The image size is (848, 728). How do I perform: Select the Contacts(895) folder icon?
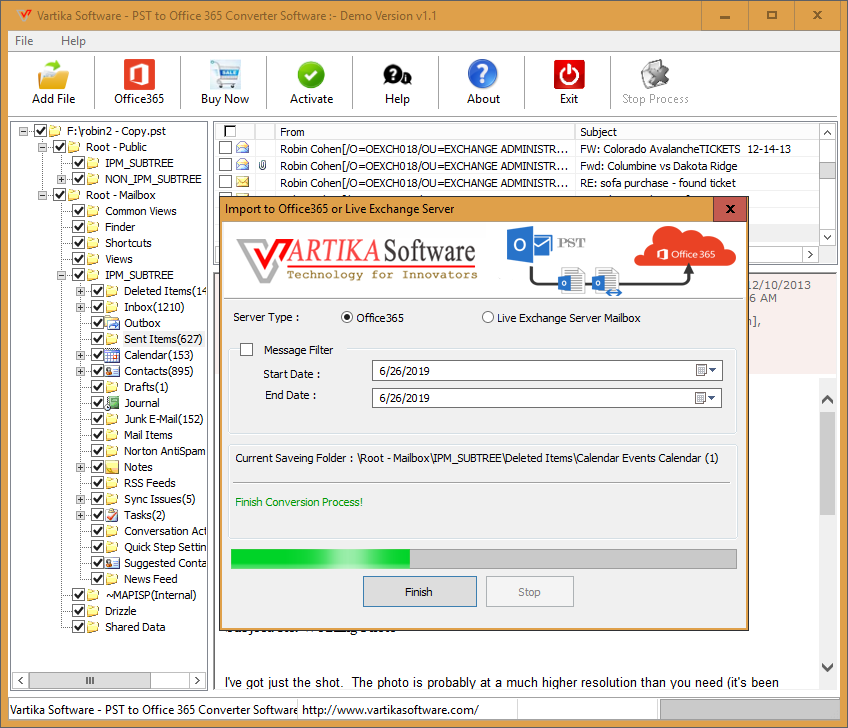click(112, 371)
